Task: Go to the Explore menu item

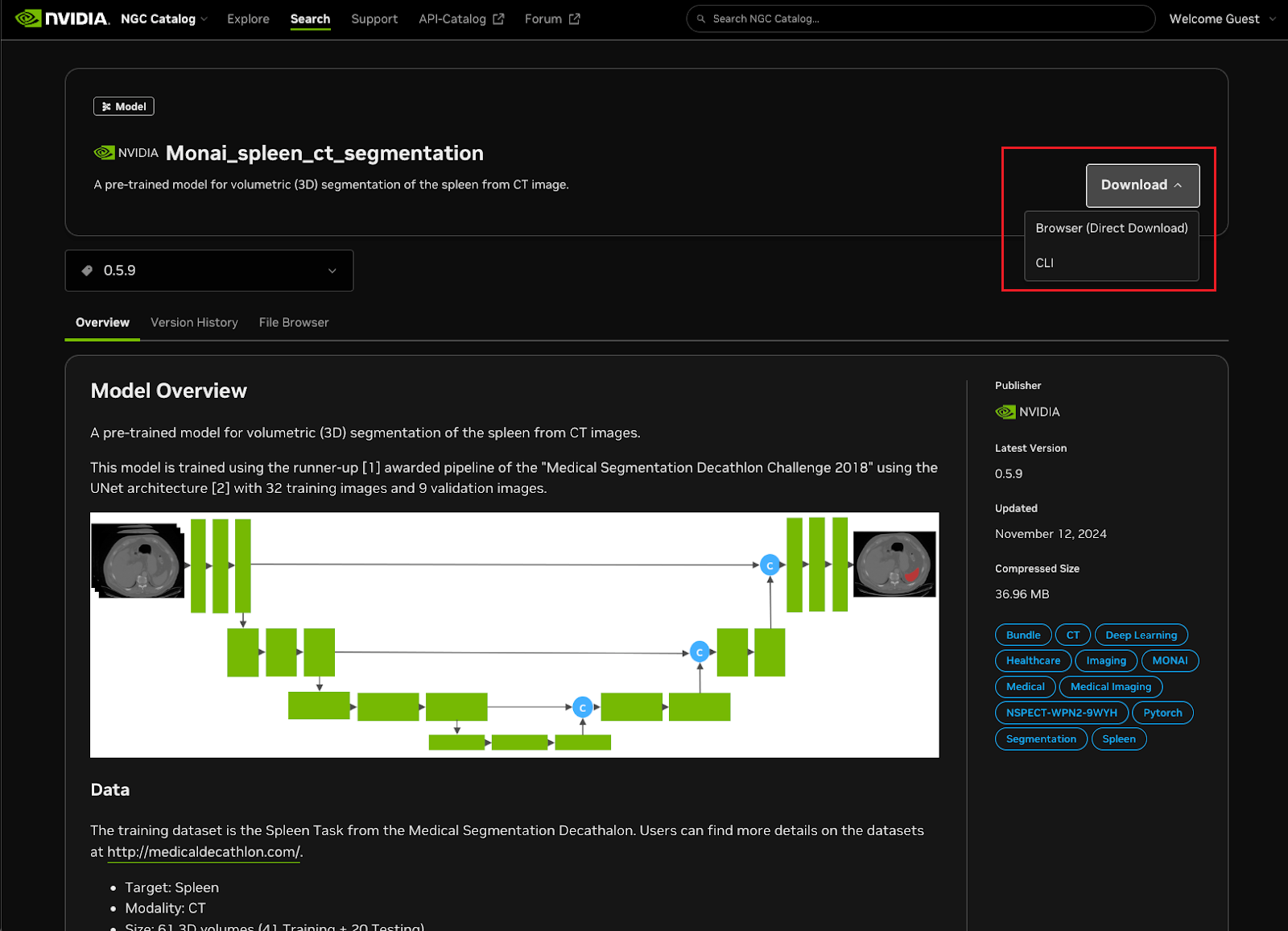Action: (x=248, y=19)
